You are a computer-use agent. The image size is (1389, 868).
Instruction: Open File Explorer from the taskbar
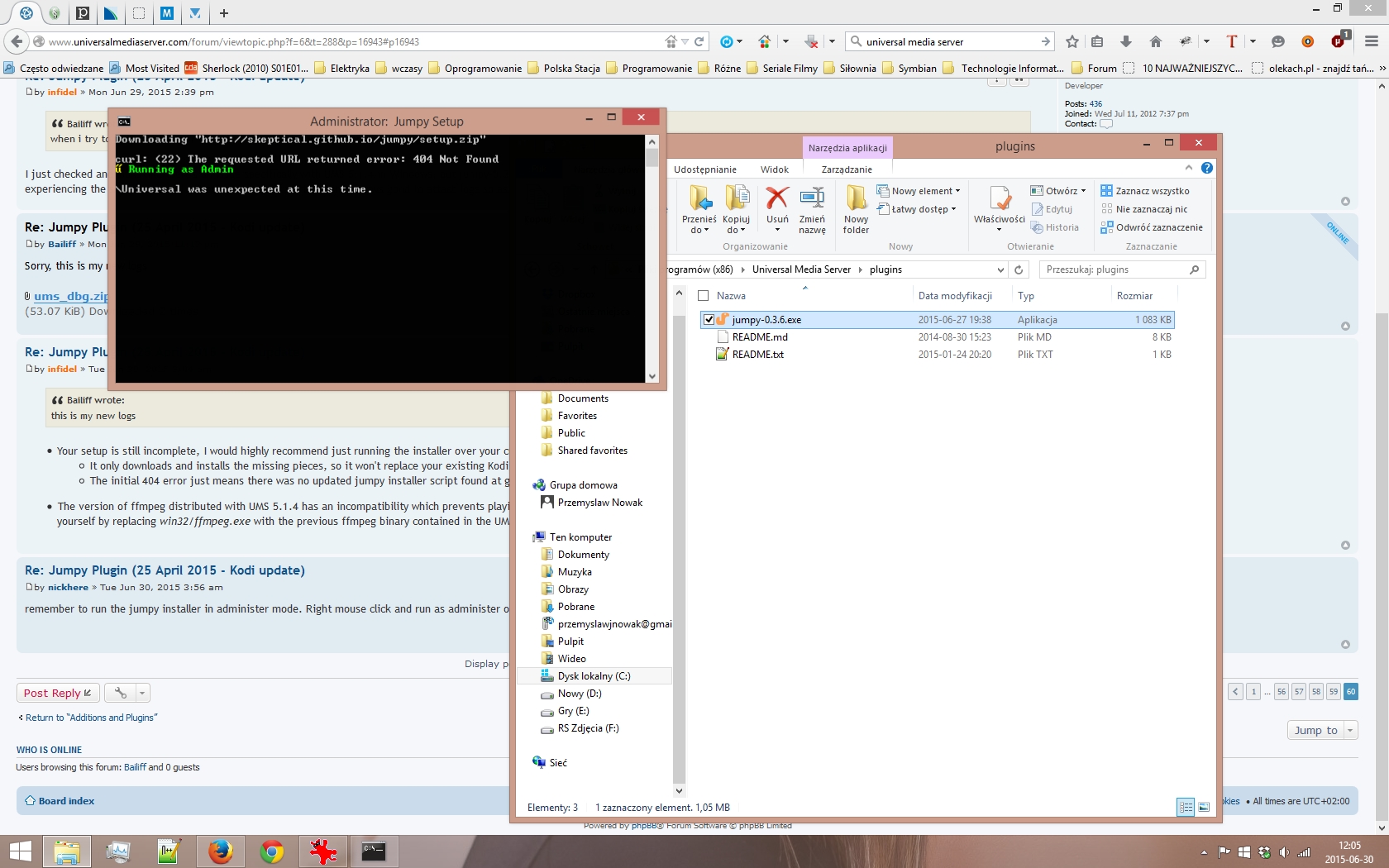click(67, 851)
